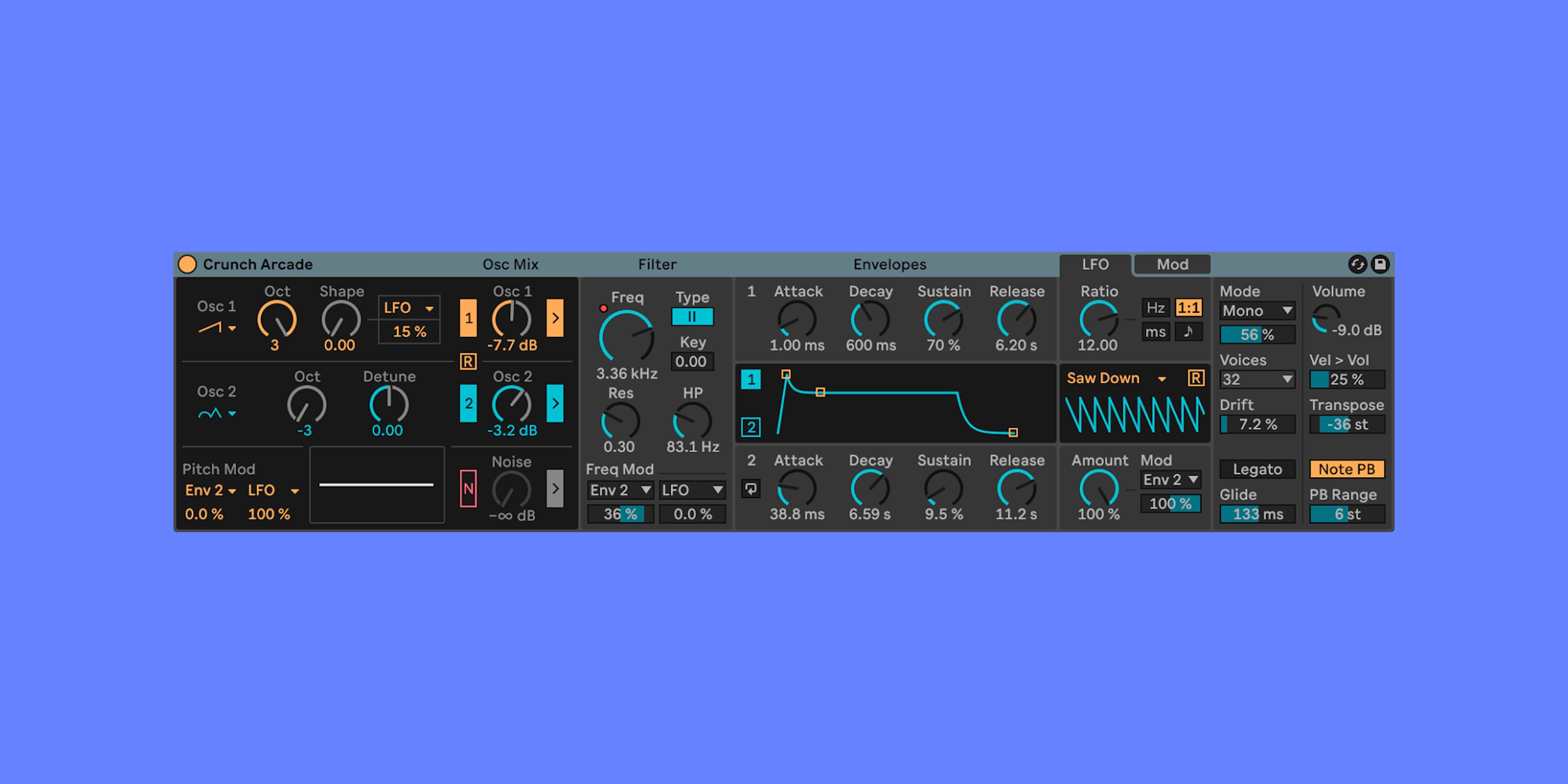Open Freq Mod LFO dropdown

tap(692, 490)
